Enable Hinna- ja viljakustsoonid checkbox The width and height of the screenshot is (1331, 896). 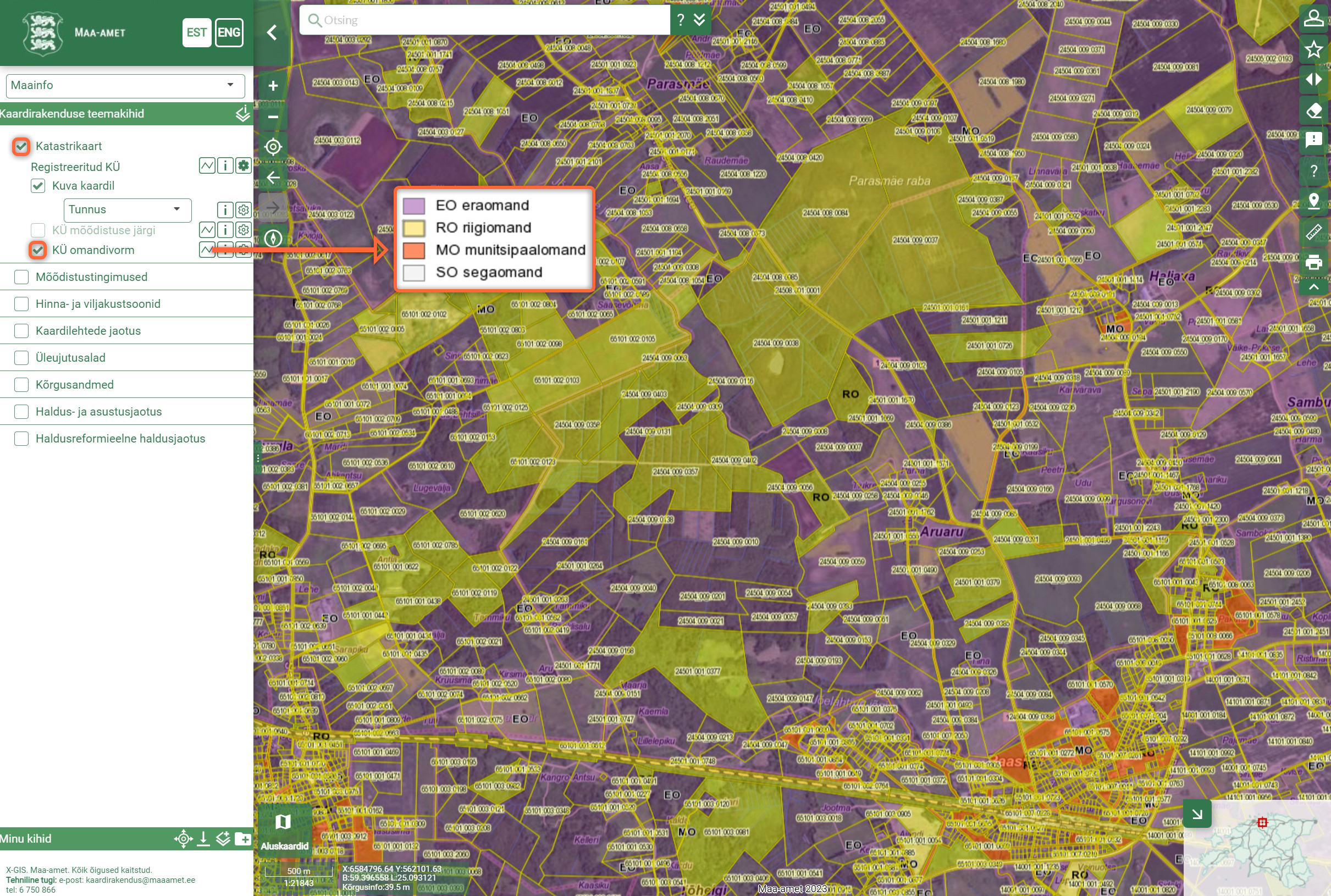21,304
